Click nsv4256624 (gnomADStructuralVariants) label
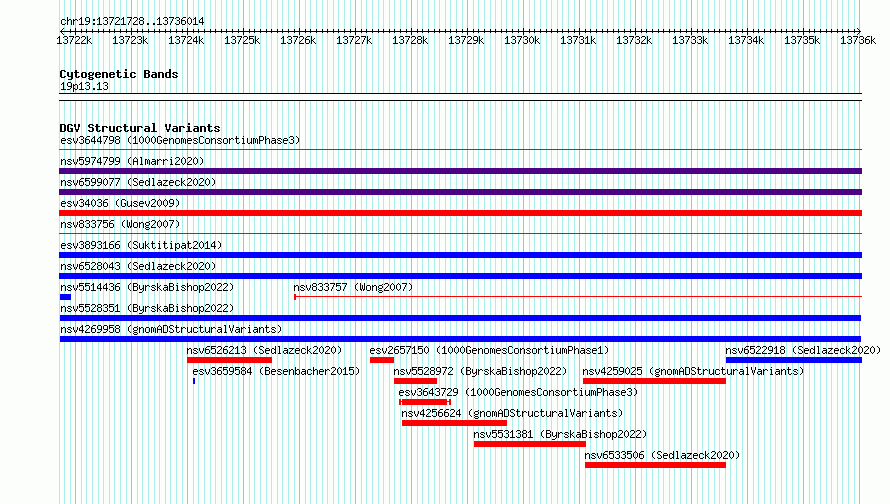890x504 pixels. [x=512, y=413]
